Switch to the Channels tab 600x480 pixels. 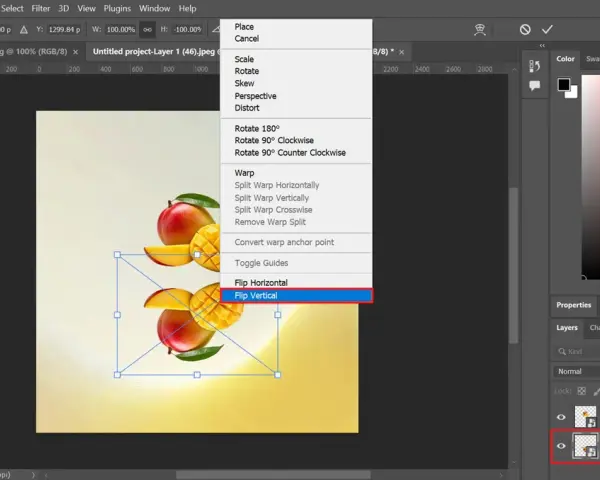pos(594,328)
